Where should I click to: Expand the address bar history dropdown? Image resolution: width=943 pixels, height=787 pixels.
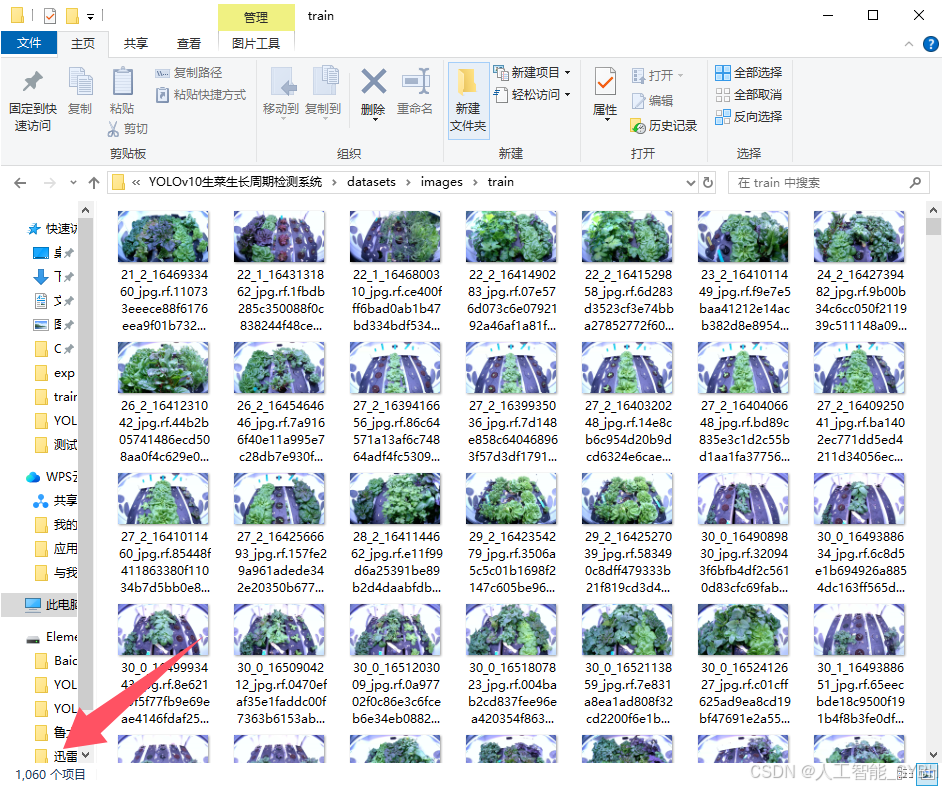click(x=690, y=182)
